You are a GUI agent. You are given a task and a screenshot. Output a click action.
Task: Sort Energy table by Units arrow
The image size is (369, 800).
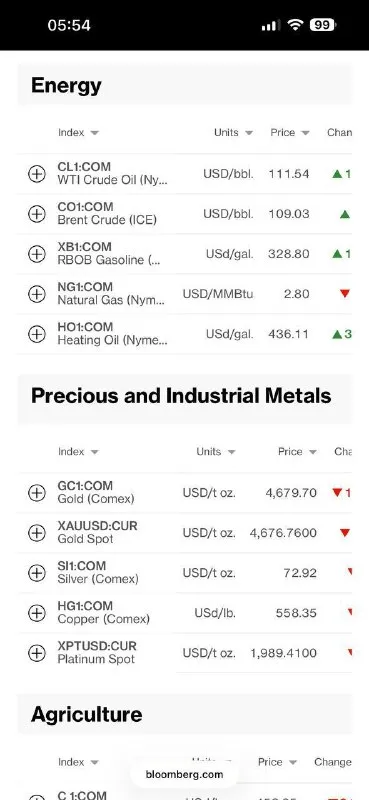point(249,133)
